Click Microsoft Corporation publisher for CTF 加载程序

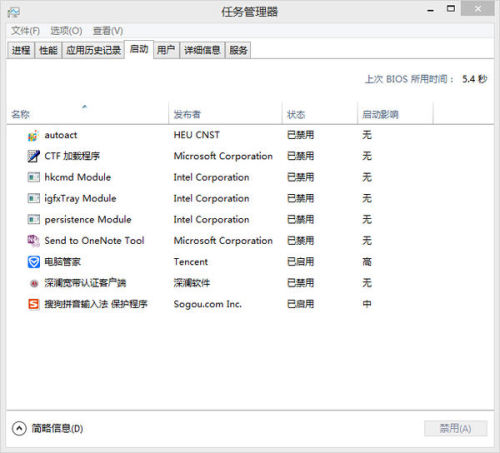(x=223, y=156)
